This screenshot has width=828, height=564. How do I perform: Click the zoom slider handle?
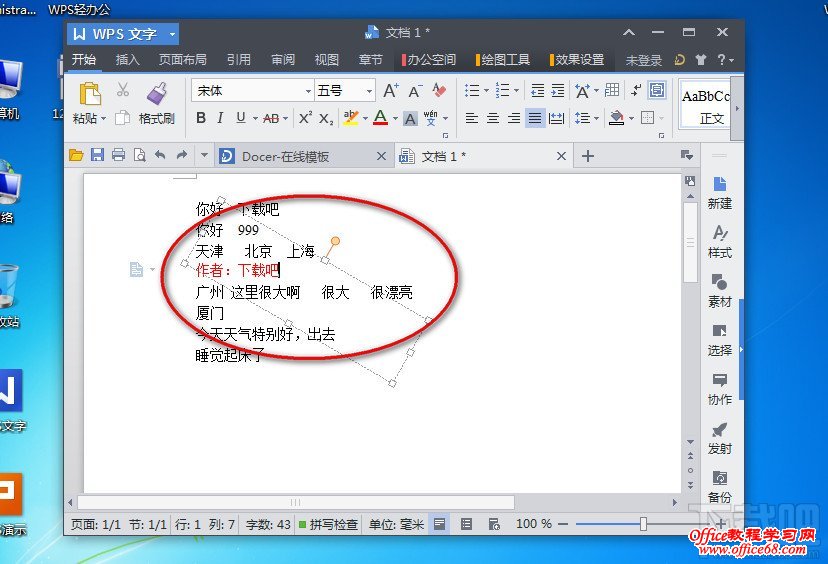643,524
